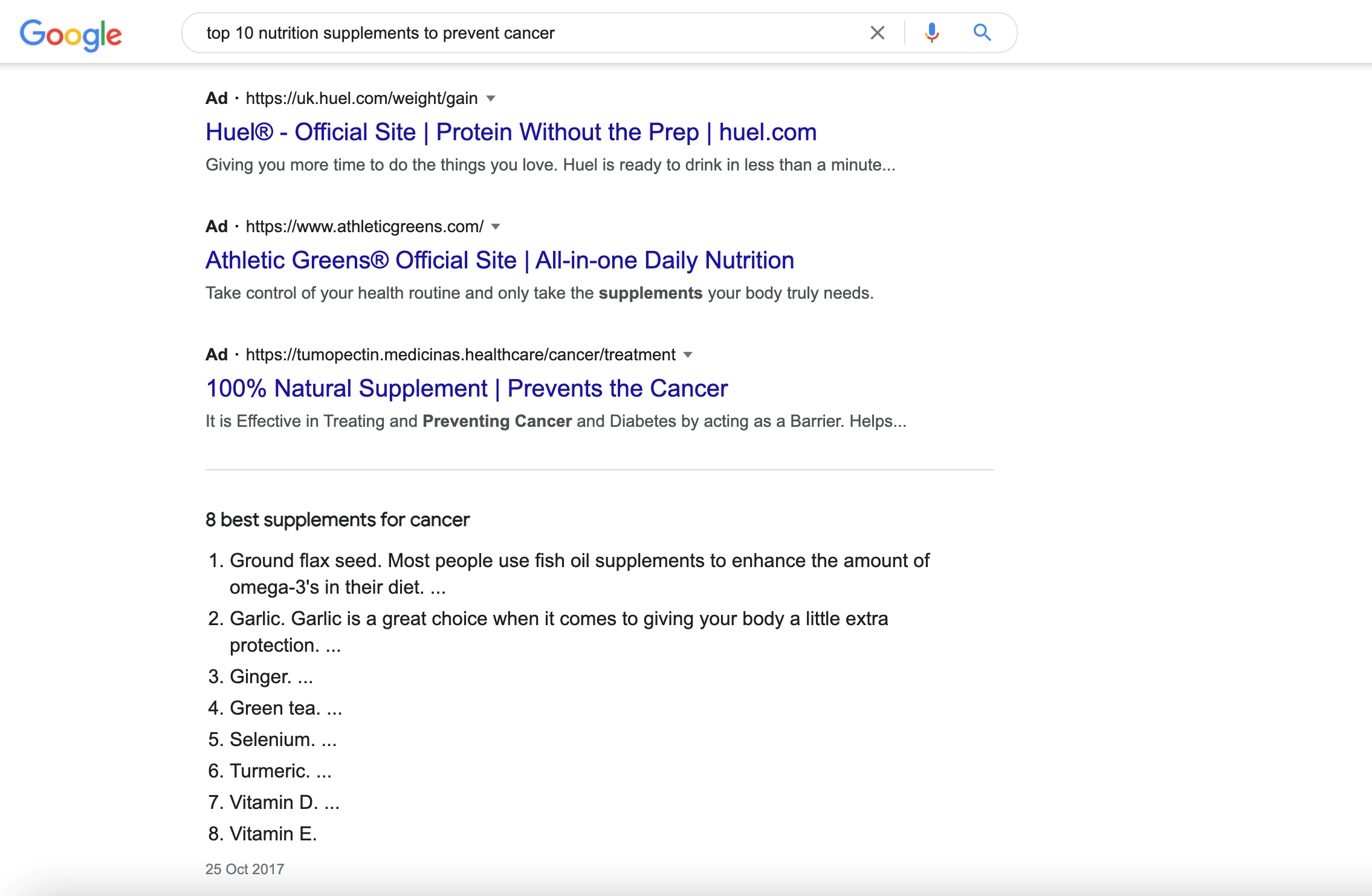
Task: Click the 25 Oct 2017 snippet date
Action: coord(245,869)
